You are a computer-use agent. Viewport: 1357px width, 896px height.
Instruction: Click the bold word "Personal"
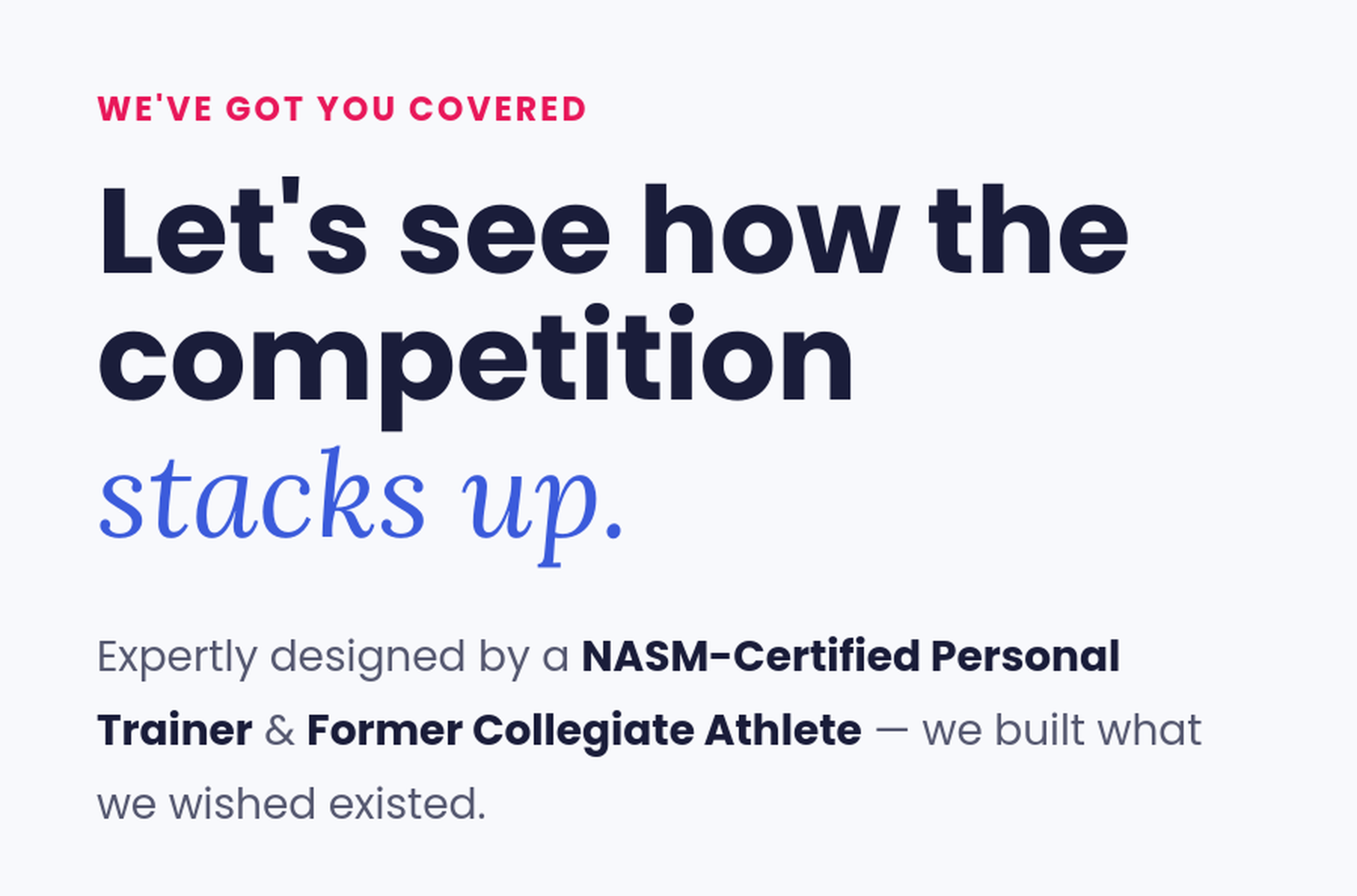point(1025,656)
